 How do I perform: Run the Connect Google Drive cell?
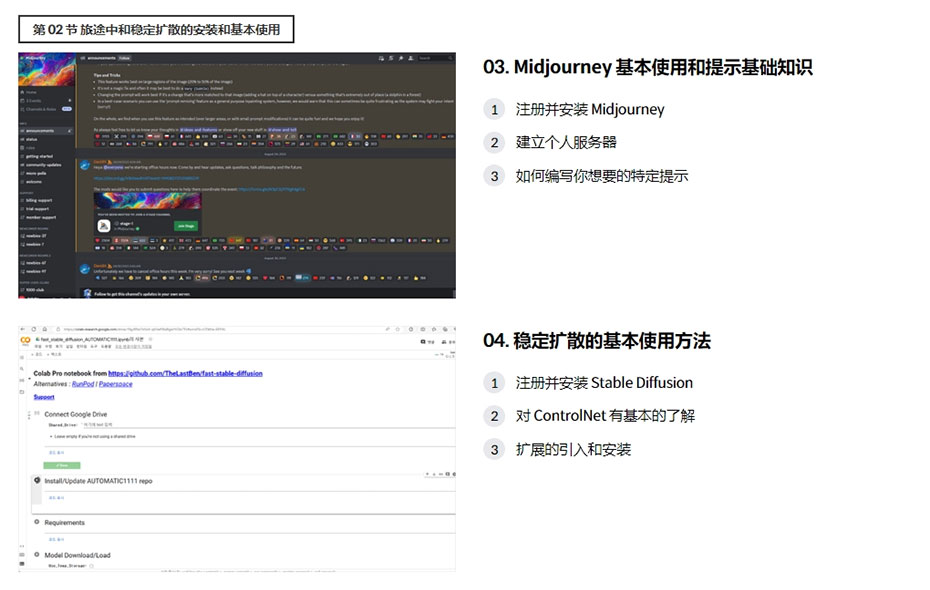[x=37, y=413]
